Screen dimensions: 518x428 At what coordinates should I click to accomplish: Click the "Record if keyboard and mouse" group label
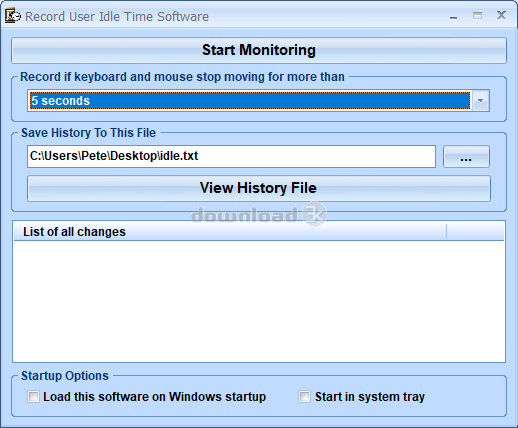click(182, 77)
